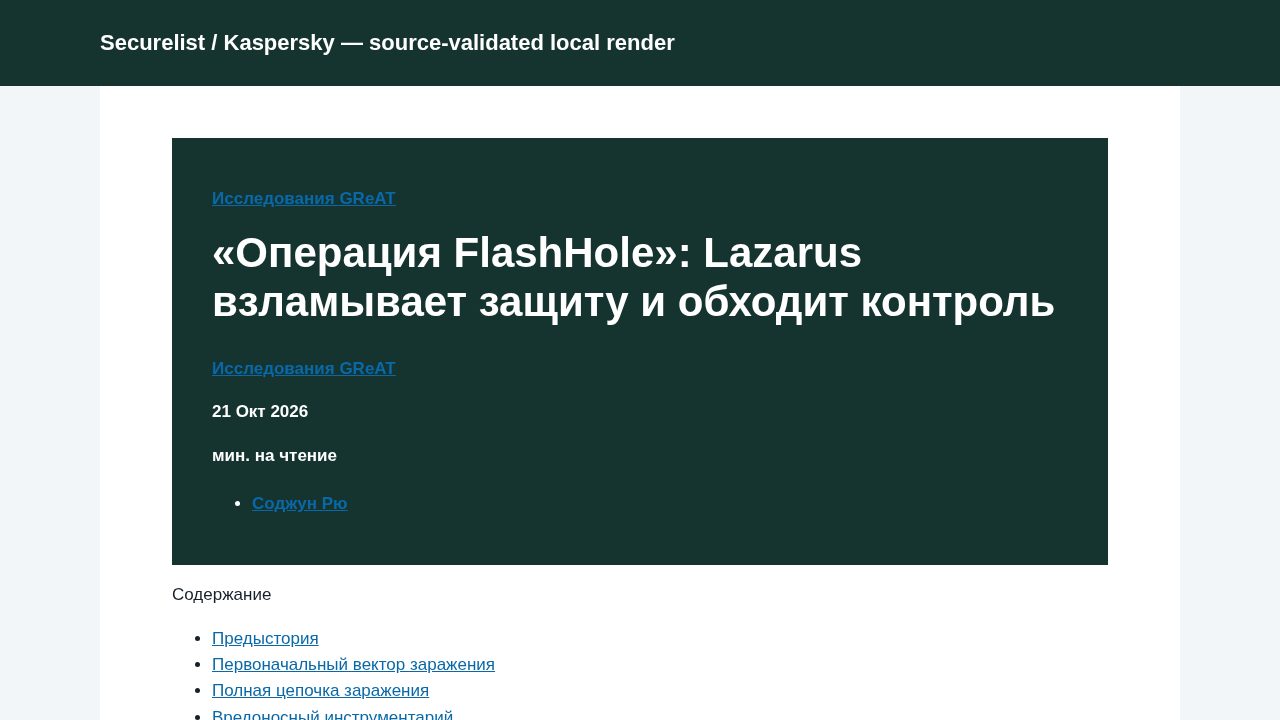Open the upper «Исследования GReAT» category link
Screen dimensions: 1280x720
(304, 198)
